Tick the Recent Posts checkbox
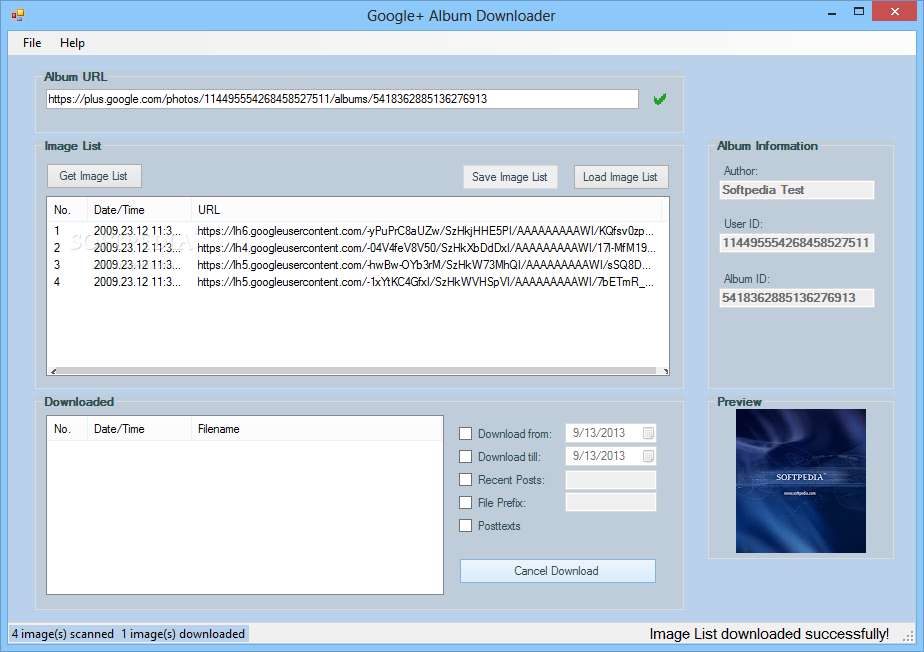Viewport: 924px width, 652px height. [x=466, y=480]
